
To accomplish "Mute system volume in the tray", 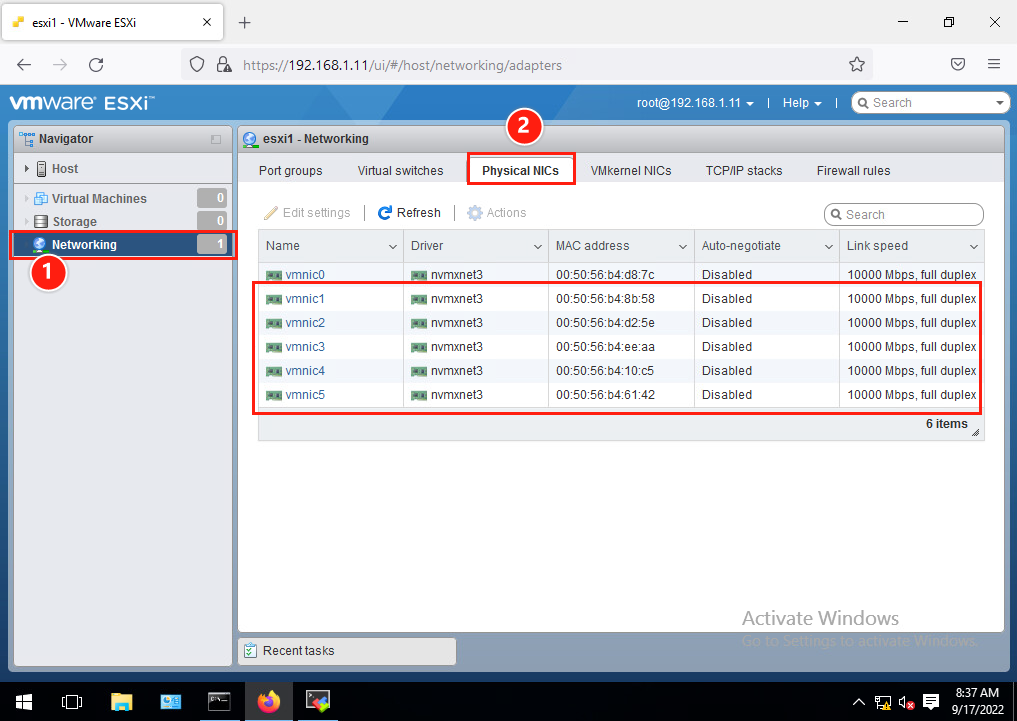I will [x=906, y=702].
